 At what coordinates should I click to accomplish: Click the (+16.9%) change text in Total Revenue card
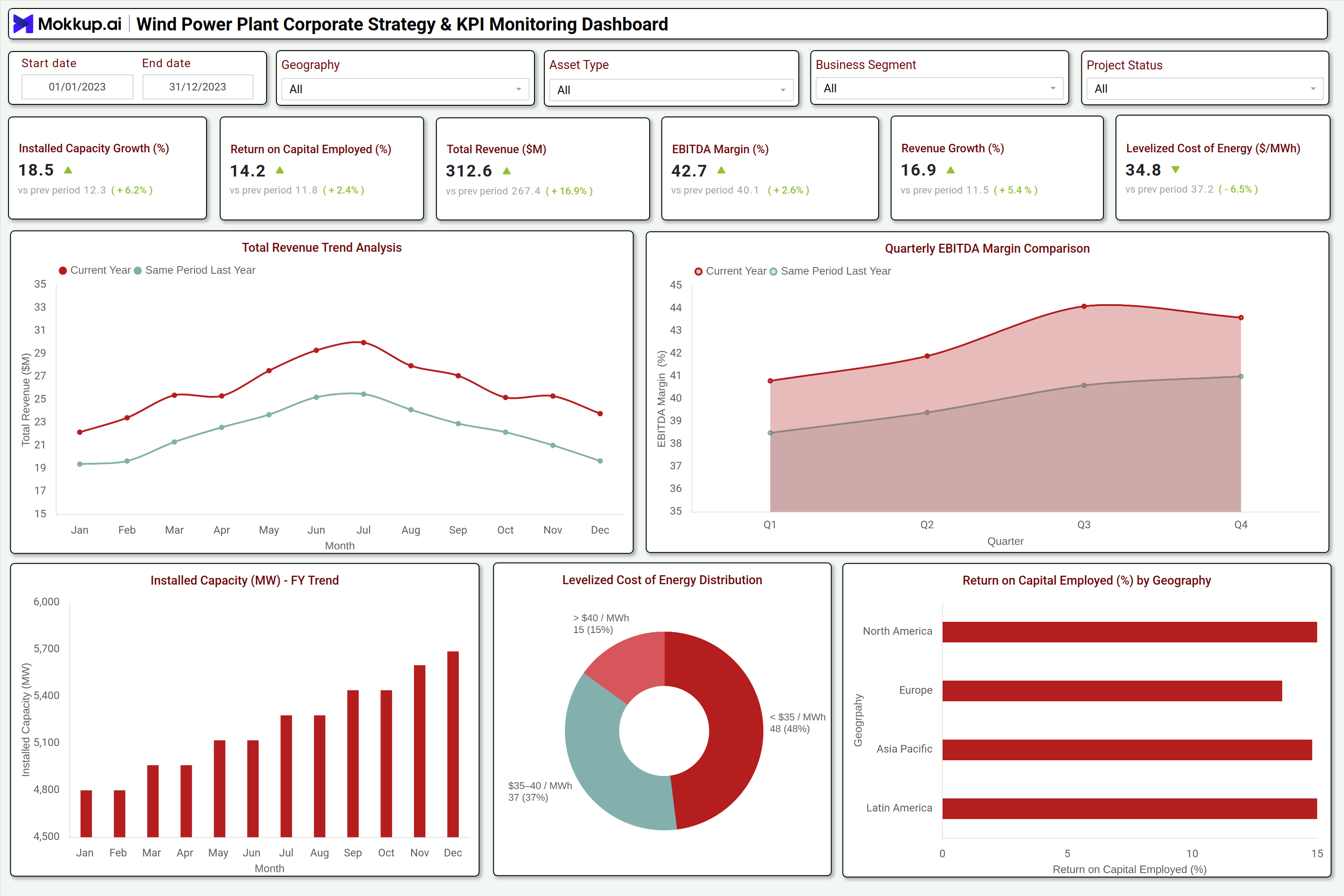[x=569, y=191]
